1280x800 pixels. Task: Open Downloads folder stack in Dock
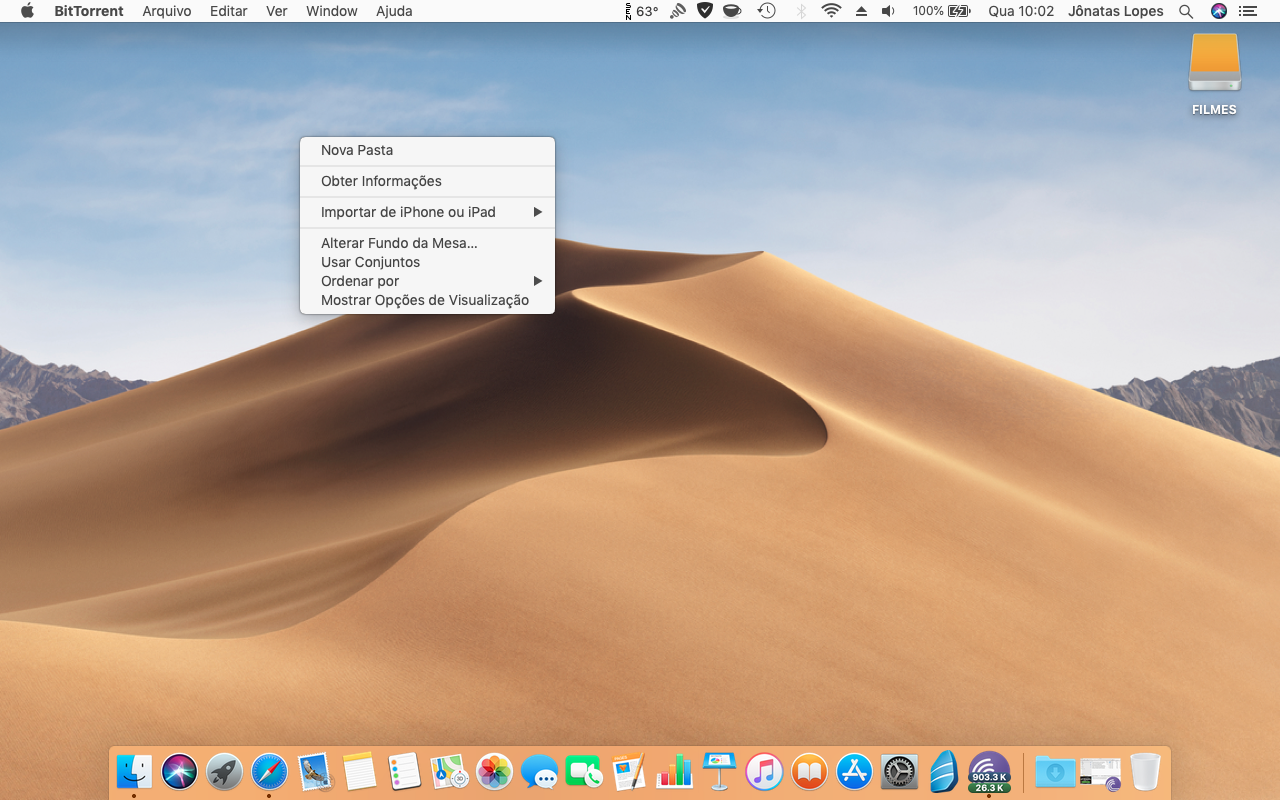pyautogui.click(x=1055, y=771)
